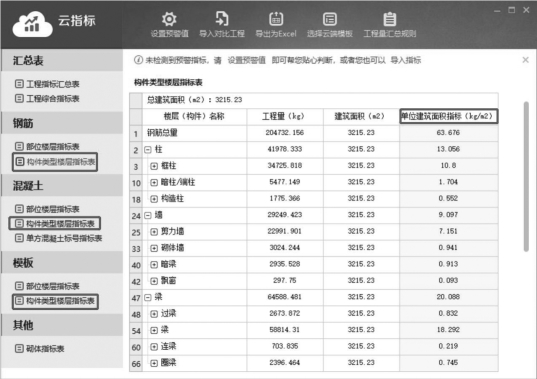
Task: Select 构件类型楼层指标表 under 模板
Action: click(x=55, y=301)
